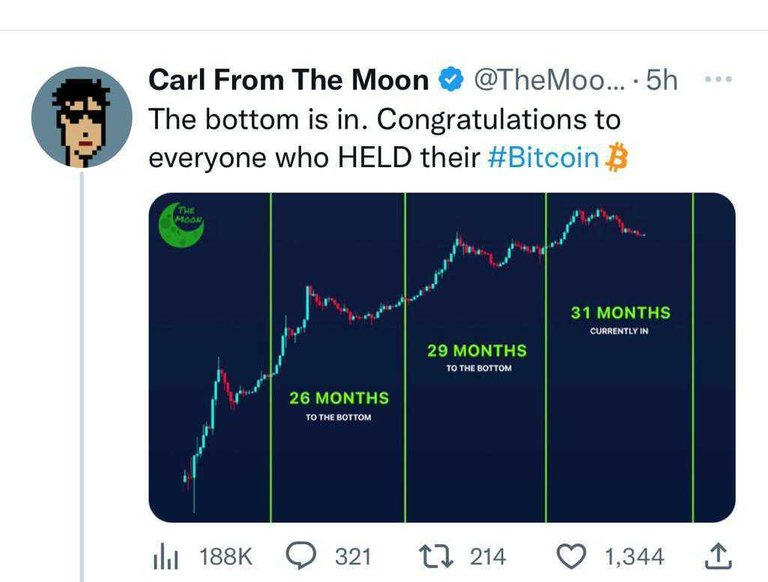Screen dimensions: 768x582
Task: Open the @TheMoo... handle link
Action: click(549, 80)
